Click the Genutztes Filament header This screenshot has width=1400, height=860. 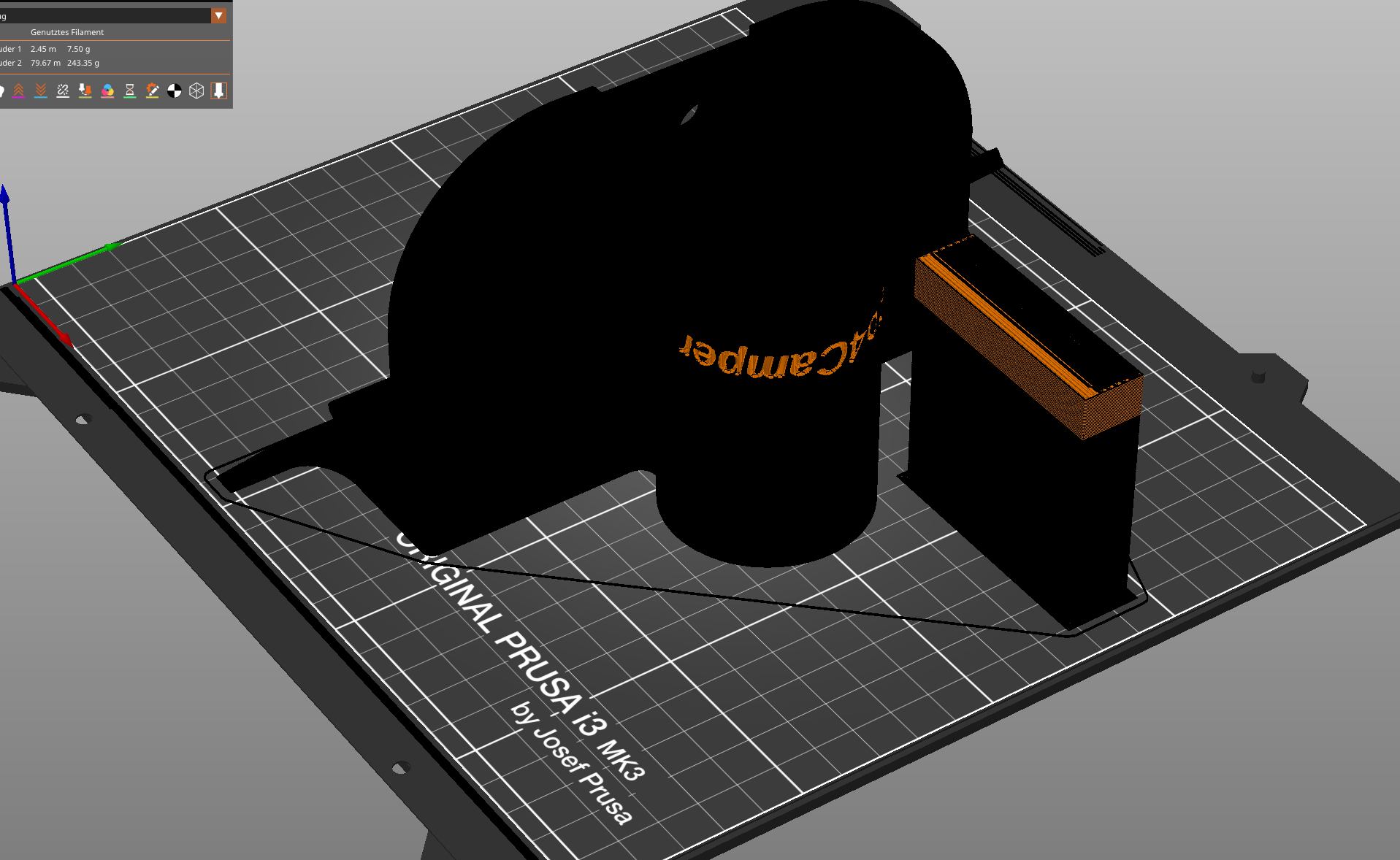click(67, 32)
